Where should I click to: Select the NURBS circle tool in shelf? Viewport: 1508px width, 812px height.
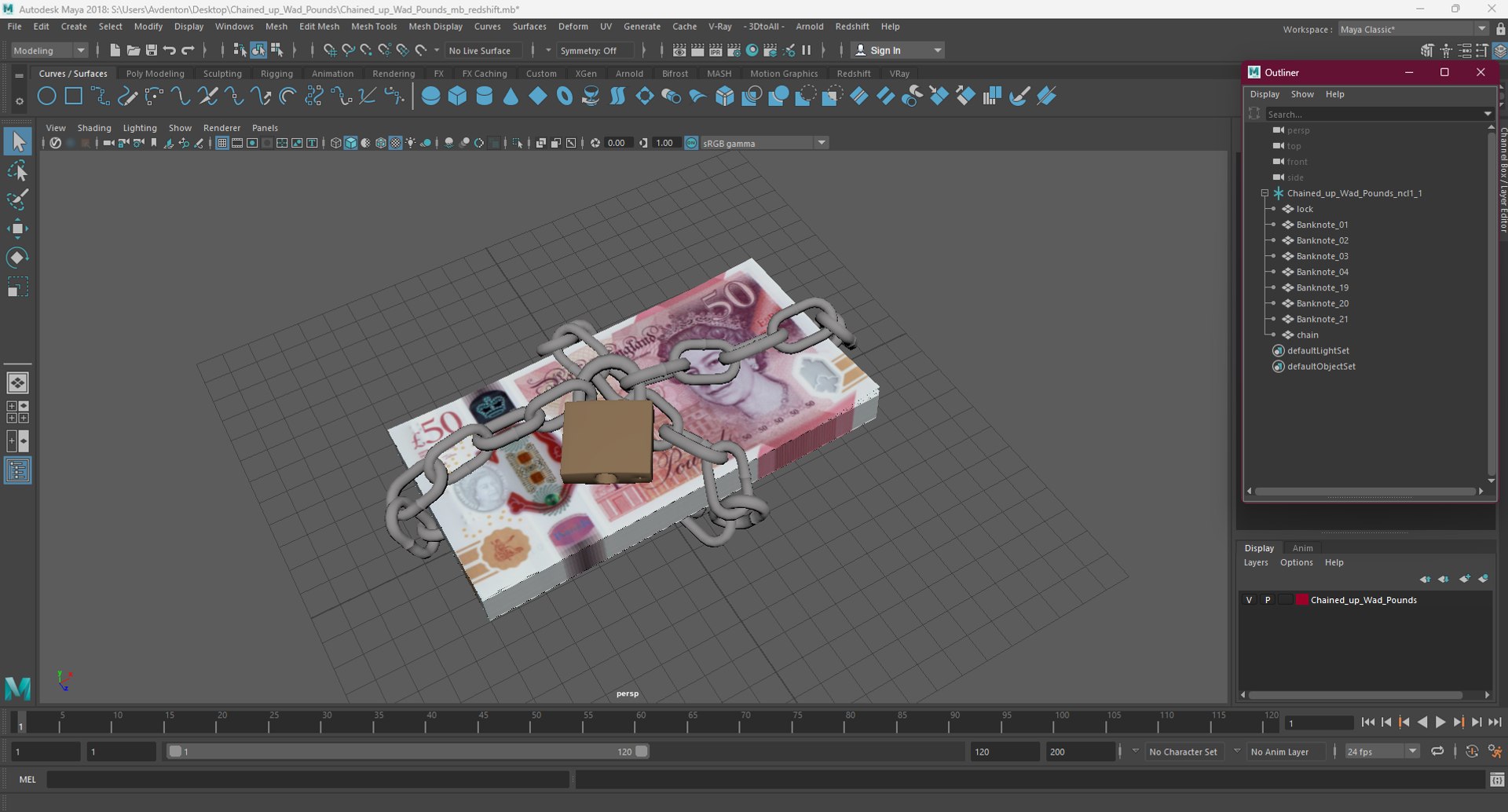pyautogui.click(x=47, y=97)
